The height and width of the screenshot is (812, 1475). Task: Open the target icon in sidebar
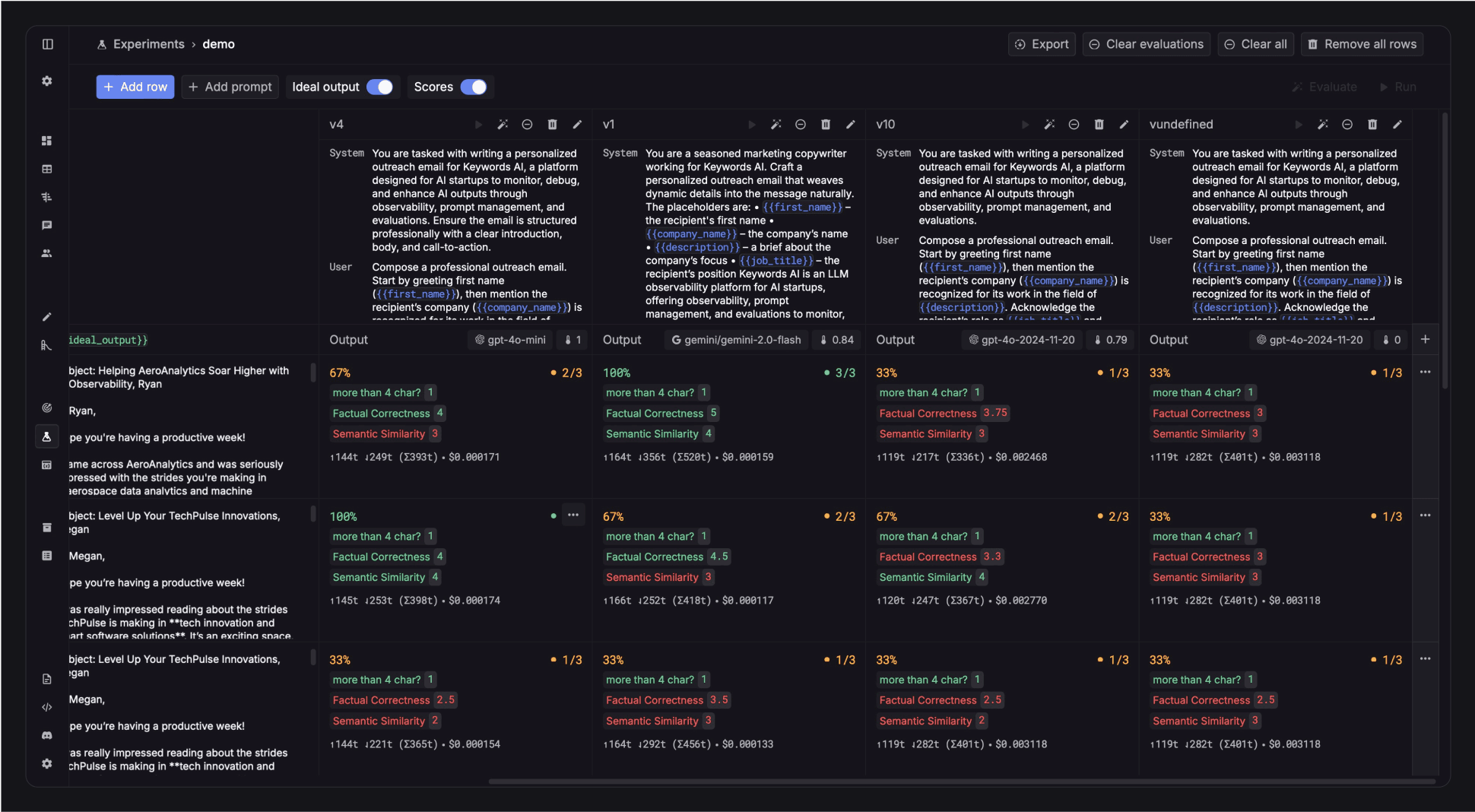click(x=47, y=408)
